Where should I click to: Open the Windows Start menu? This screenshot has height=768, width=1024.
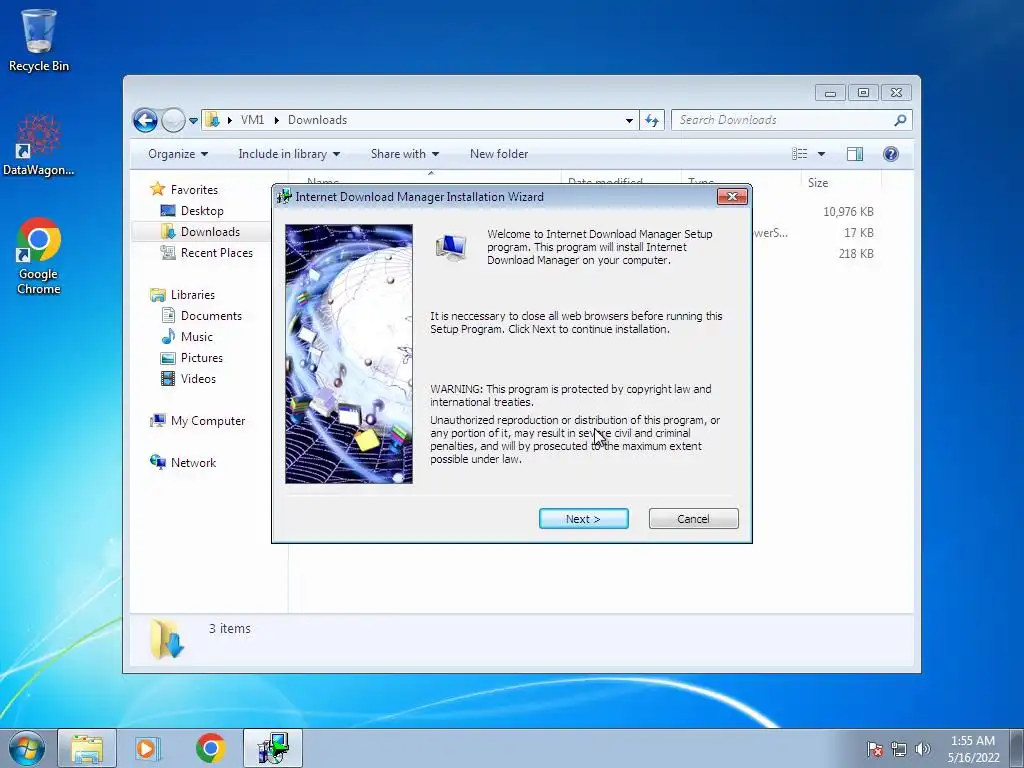(27, 748)
